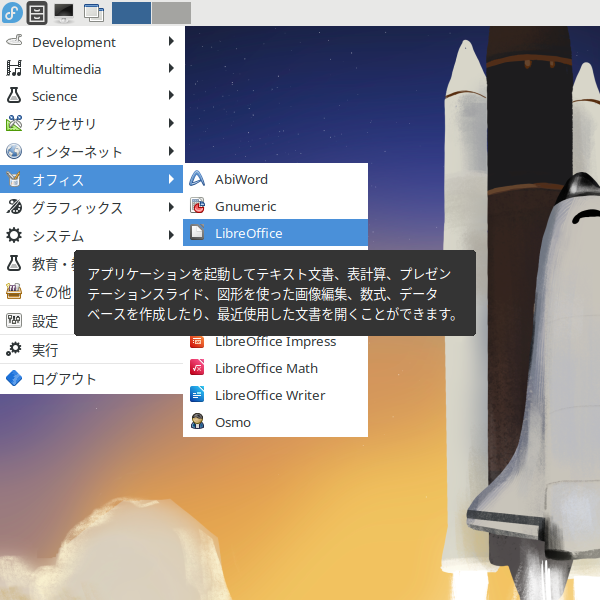Open the 設定 menu entry
600x600 pixels.
(37, 321)
